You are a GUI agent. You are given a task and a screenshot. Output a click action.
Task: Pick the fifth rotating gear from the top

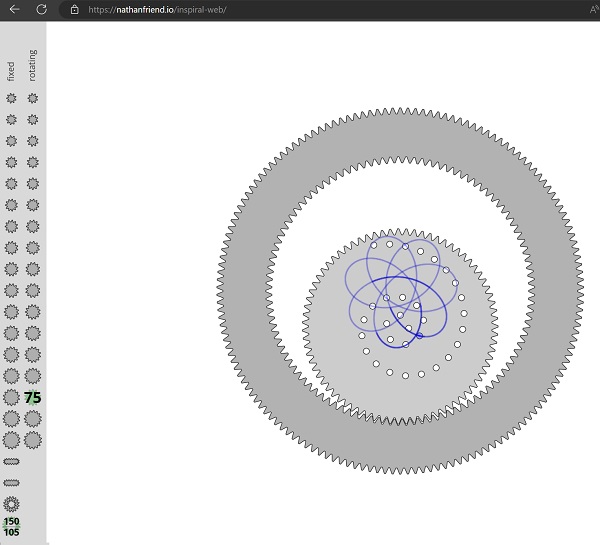tap(33, 184)
